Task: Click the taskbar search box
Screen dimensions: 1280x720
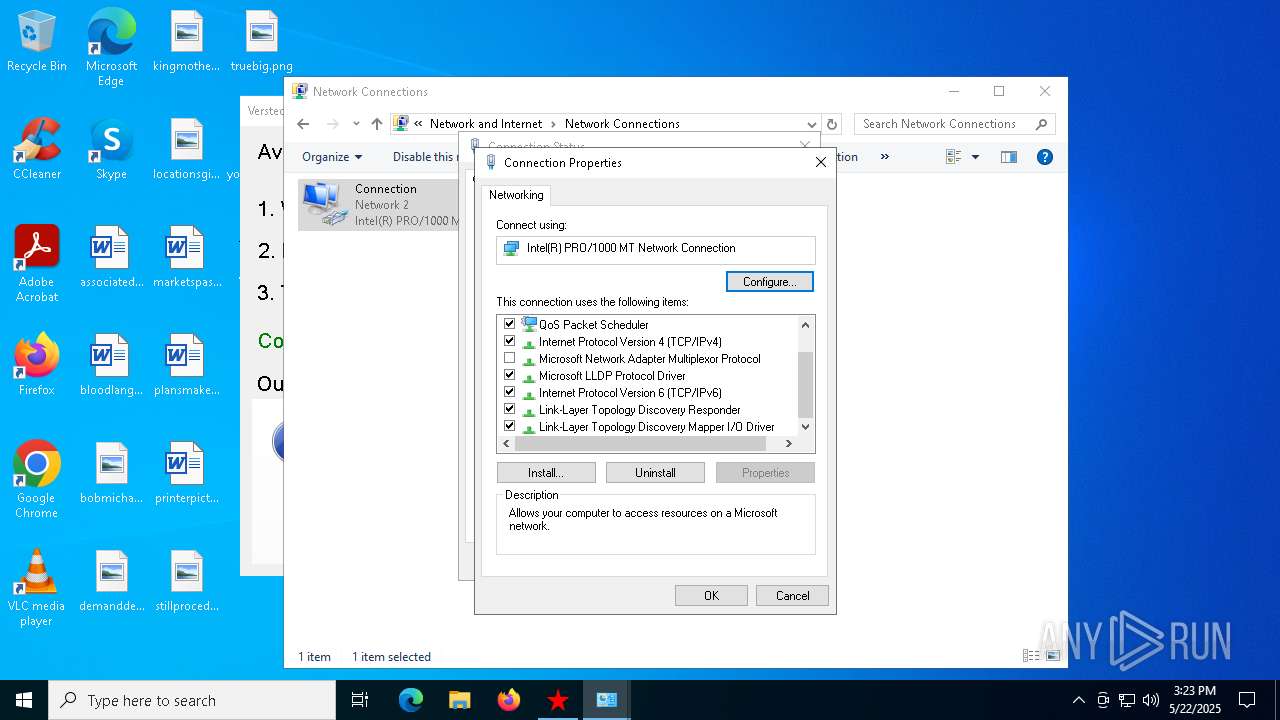Action: tap(192, 700)
